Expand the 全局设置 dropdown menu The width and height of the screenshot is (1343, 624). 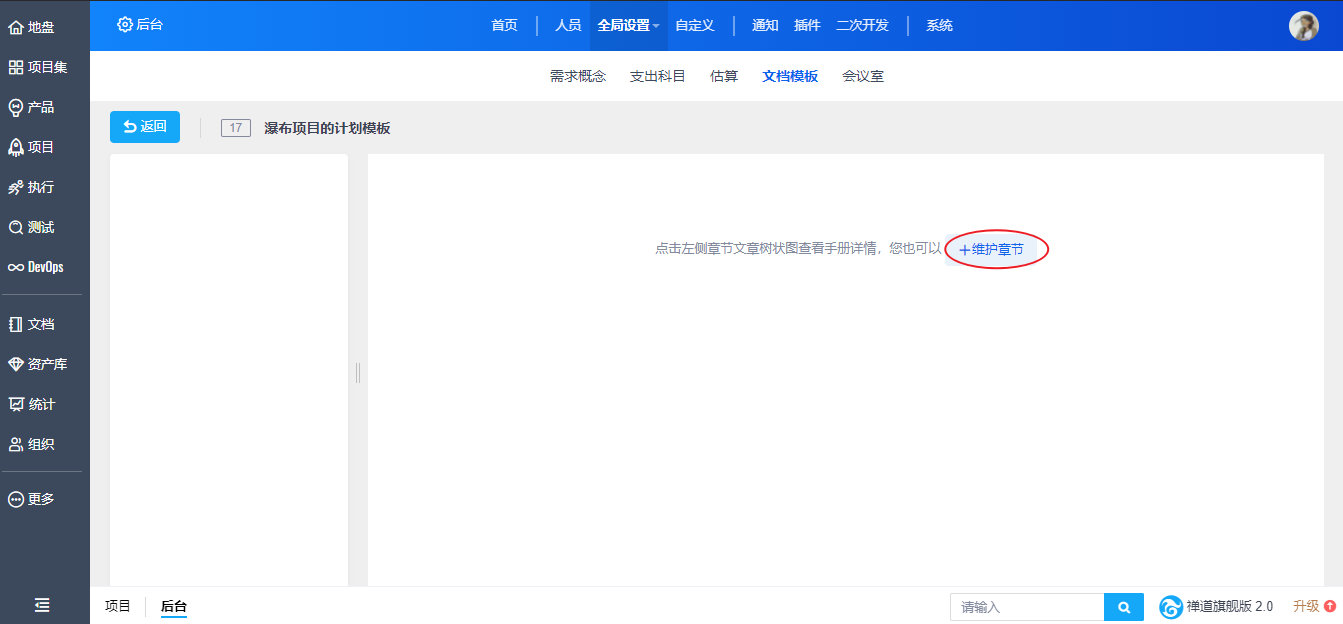tap(628, 25)
